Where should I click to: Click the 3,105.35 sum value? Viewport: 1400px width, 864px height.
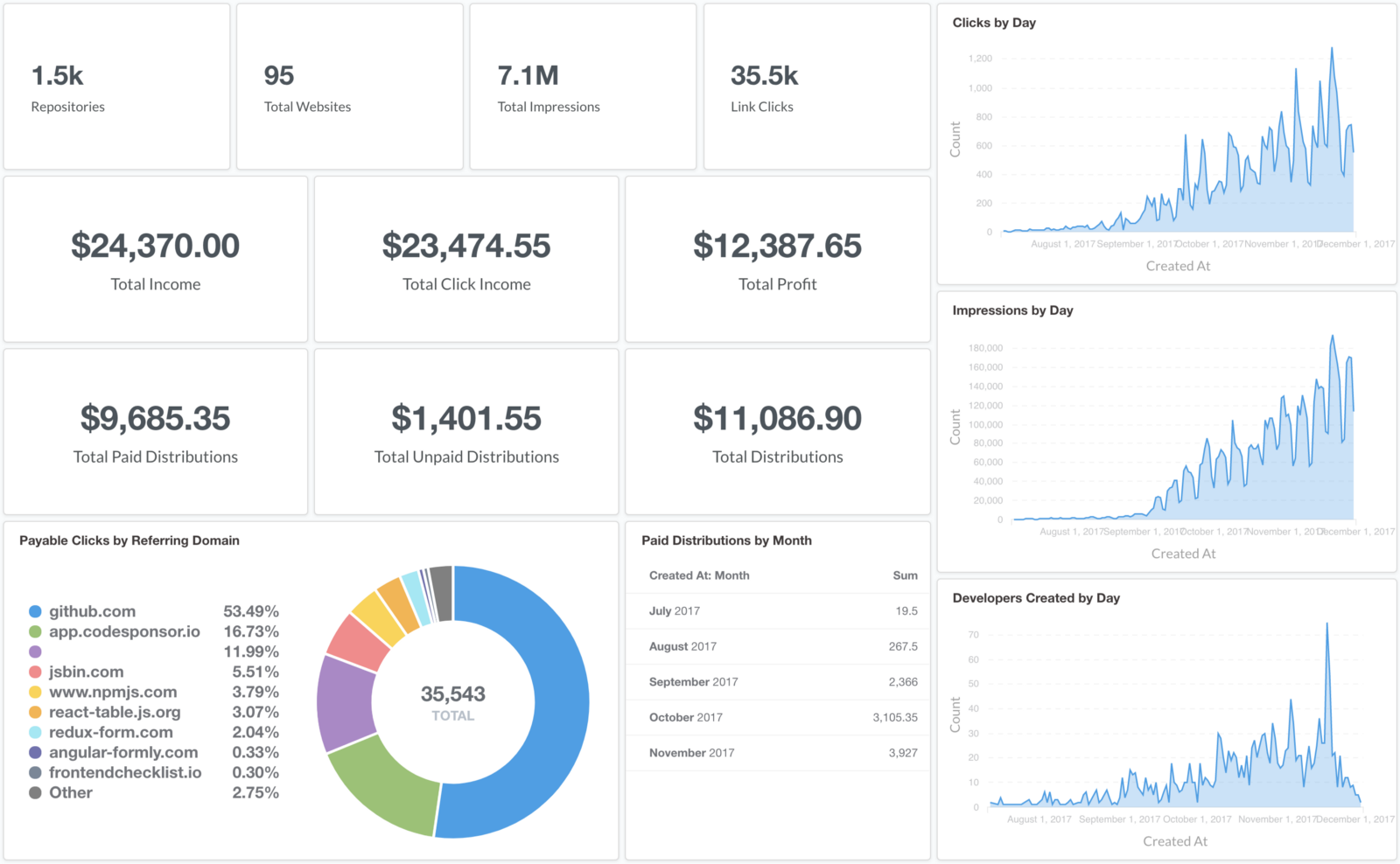click(895, 717)
